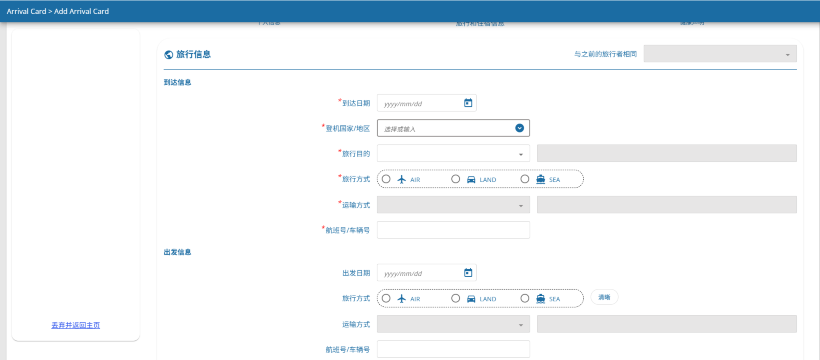
Task: Click the 清除 button for departure mode
Action: 605,297
